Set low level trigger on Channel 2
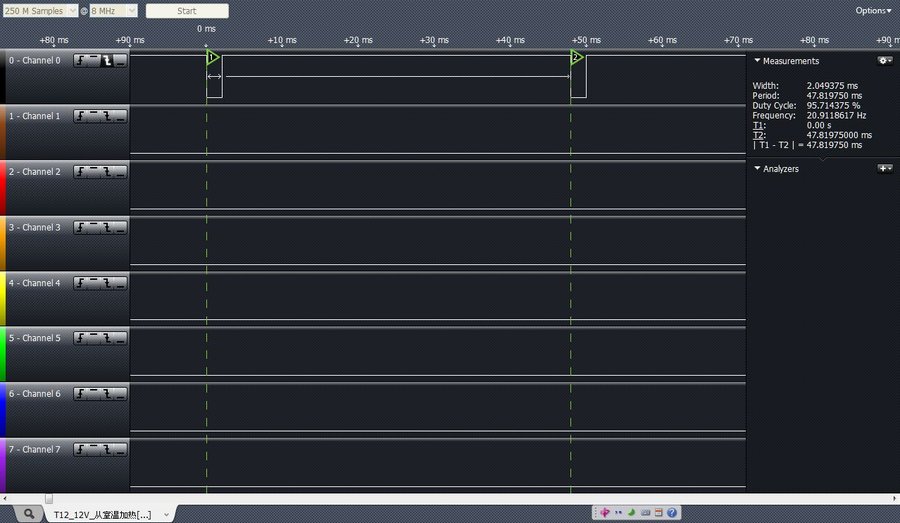This screenshot has height=523, width=900. click(x=120, y=172)
